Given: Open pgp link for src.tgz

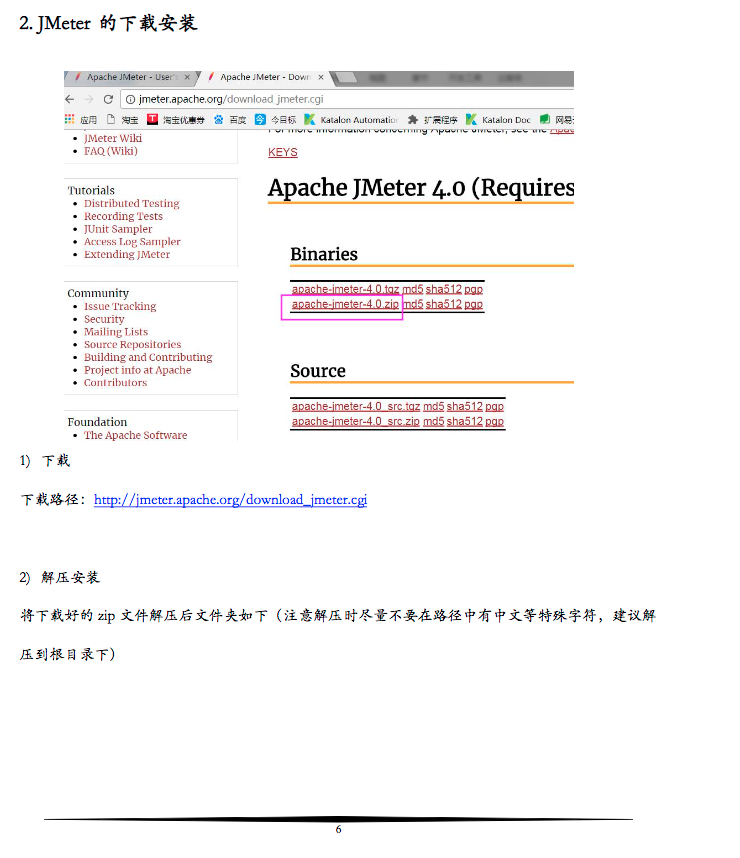Looking at the screenshot, I should tap(494, 407).
